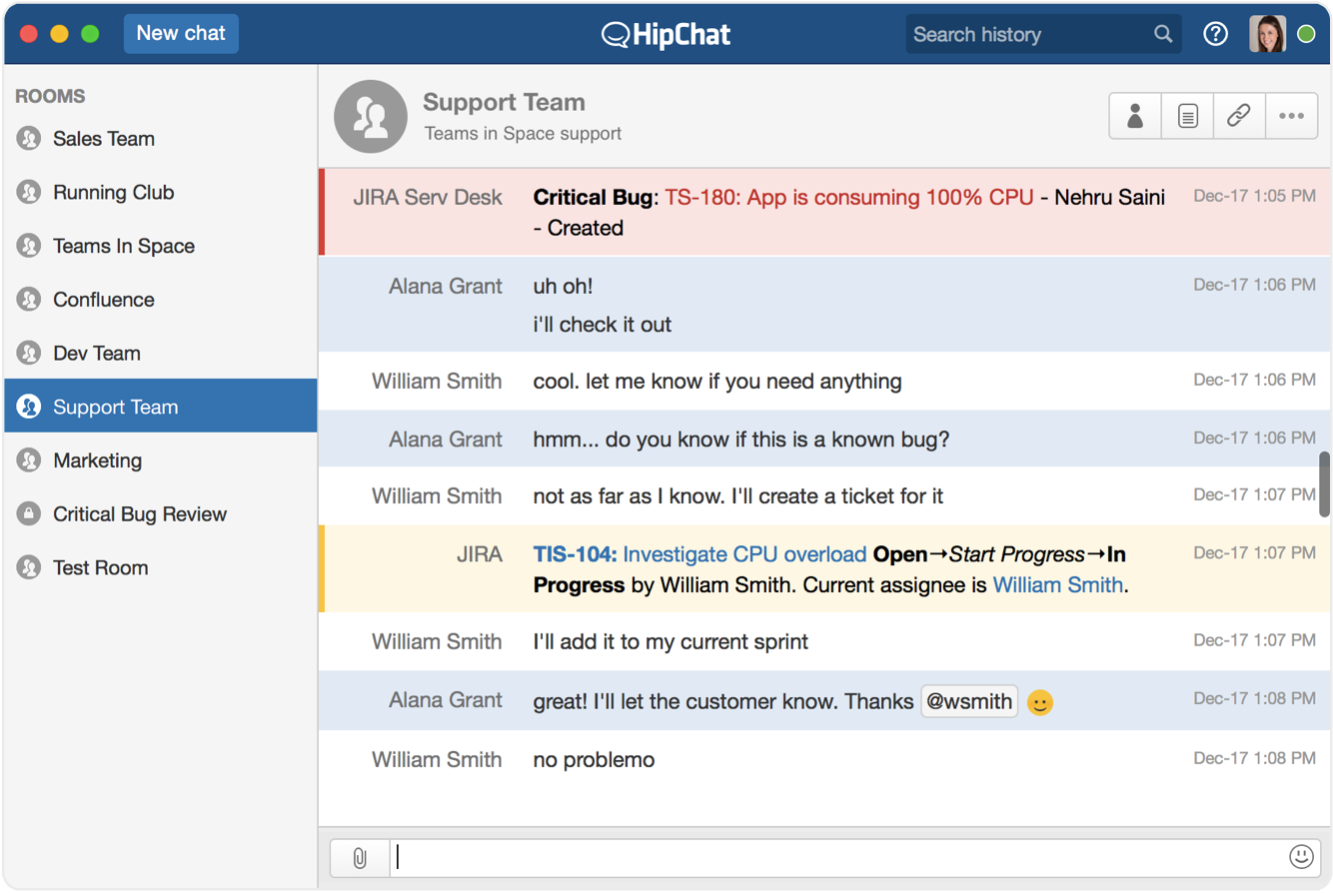Image resolution: width=1333 pixels, height=893 pixels.
Task: Open the Sales Team room
Action: [x=160, y=139]
